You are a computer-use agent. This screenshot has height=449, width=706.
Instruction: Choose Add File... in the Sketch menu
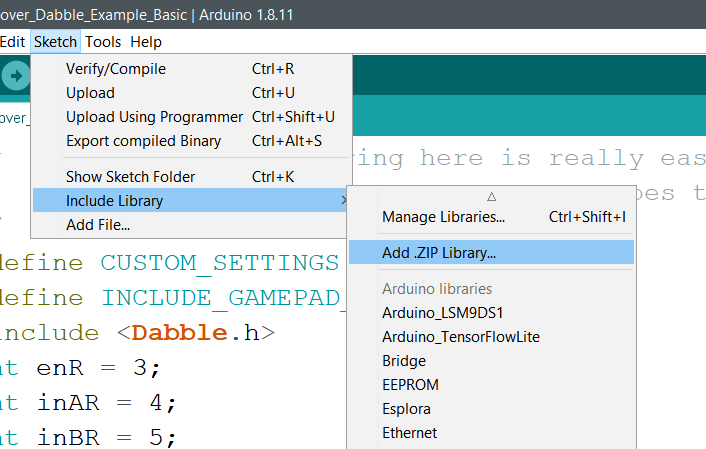click(192, 225)
